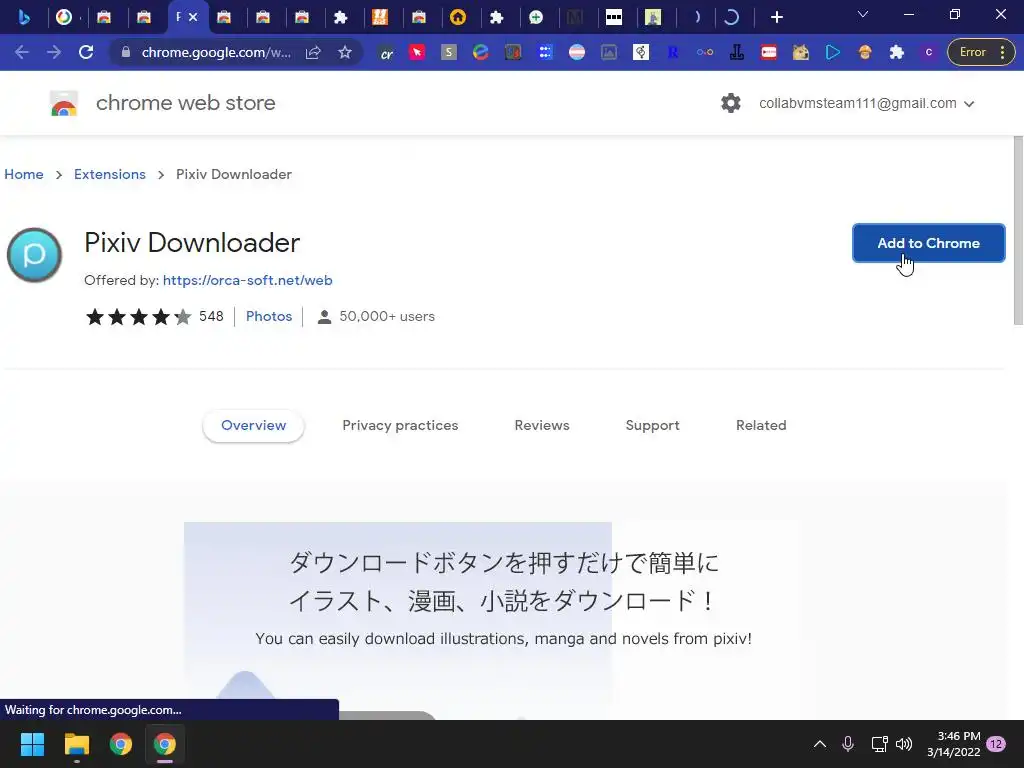Open a new browser tab
The width and height of the screenshot is (1024, 768).
pos(776,17)
